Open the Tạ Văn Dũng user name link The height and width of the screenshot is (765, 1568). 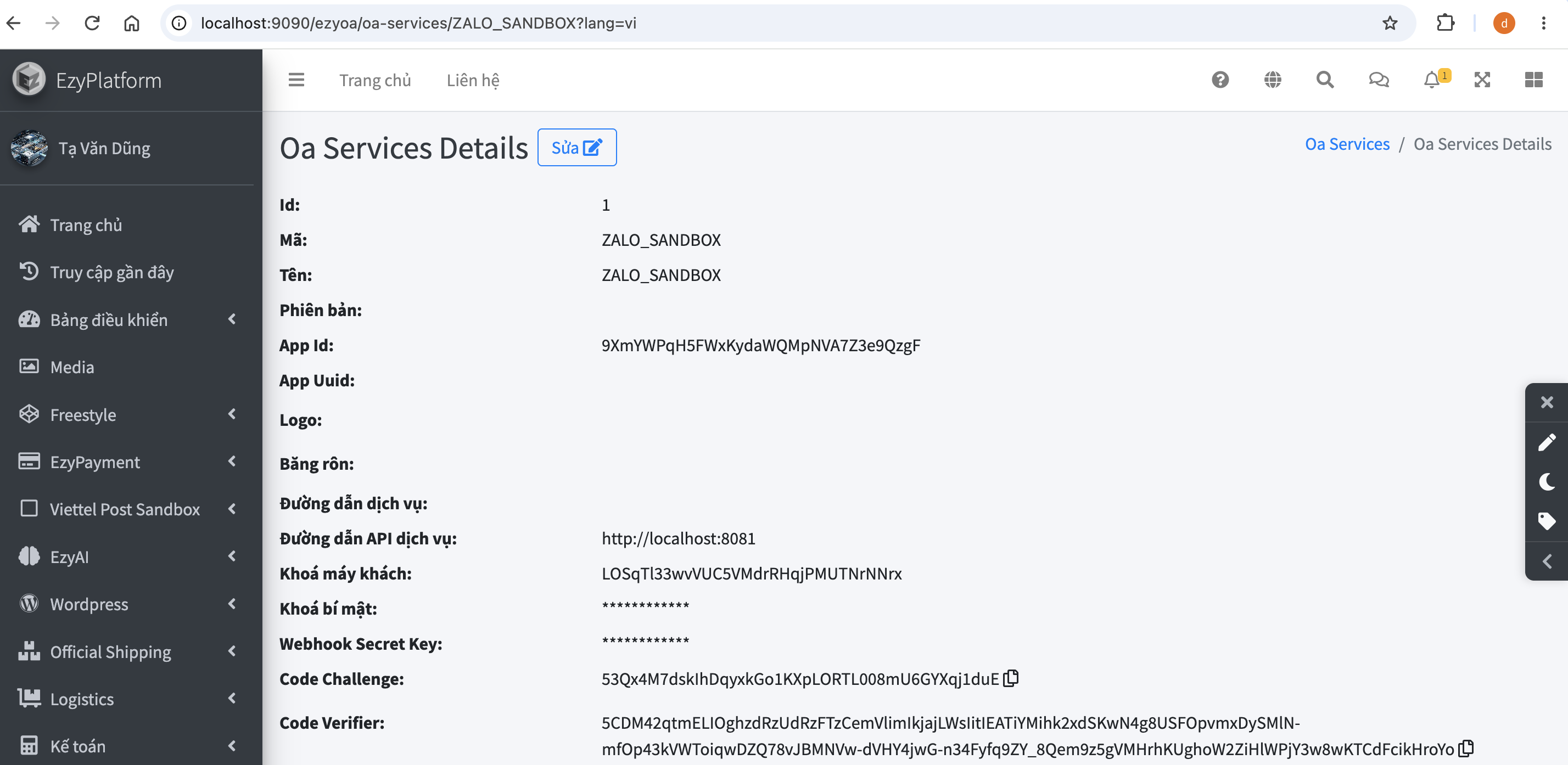[104, 148]
